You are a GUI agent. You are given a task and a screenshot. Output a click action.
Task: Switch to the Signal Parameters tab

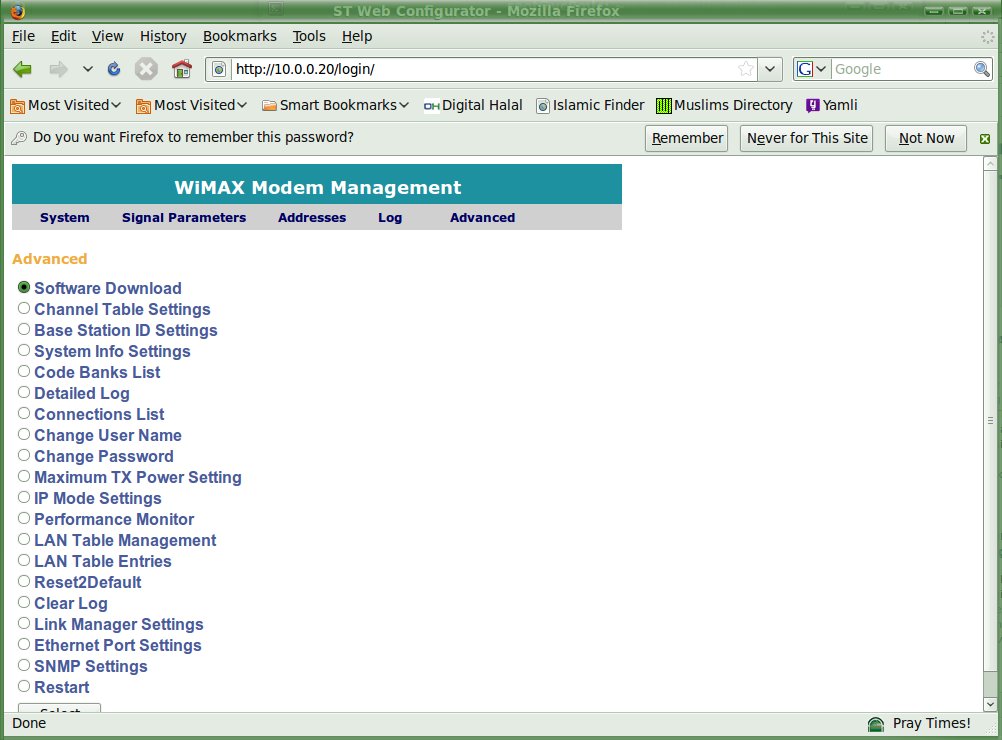pos(184,218)
